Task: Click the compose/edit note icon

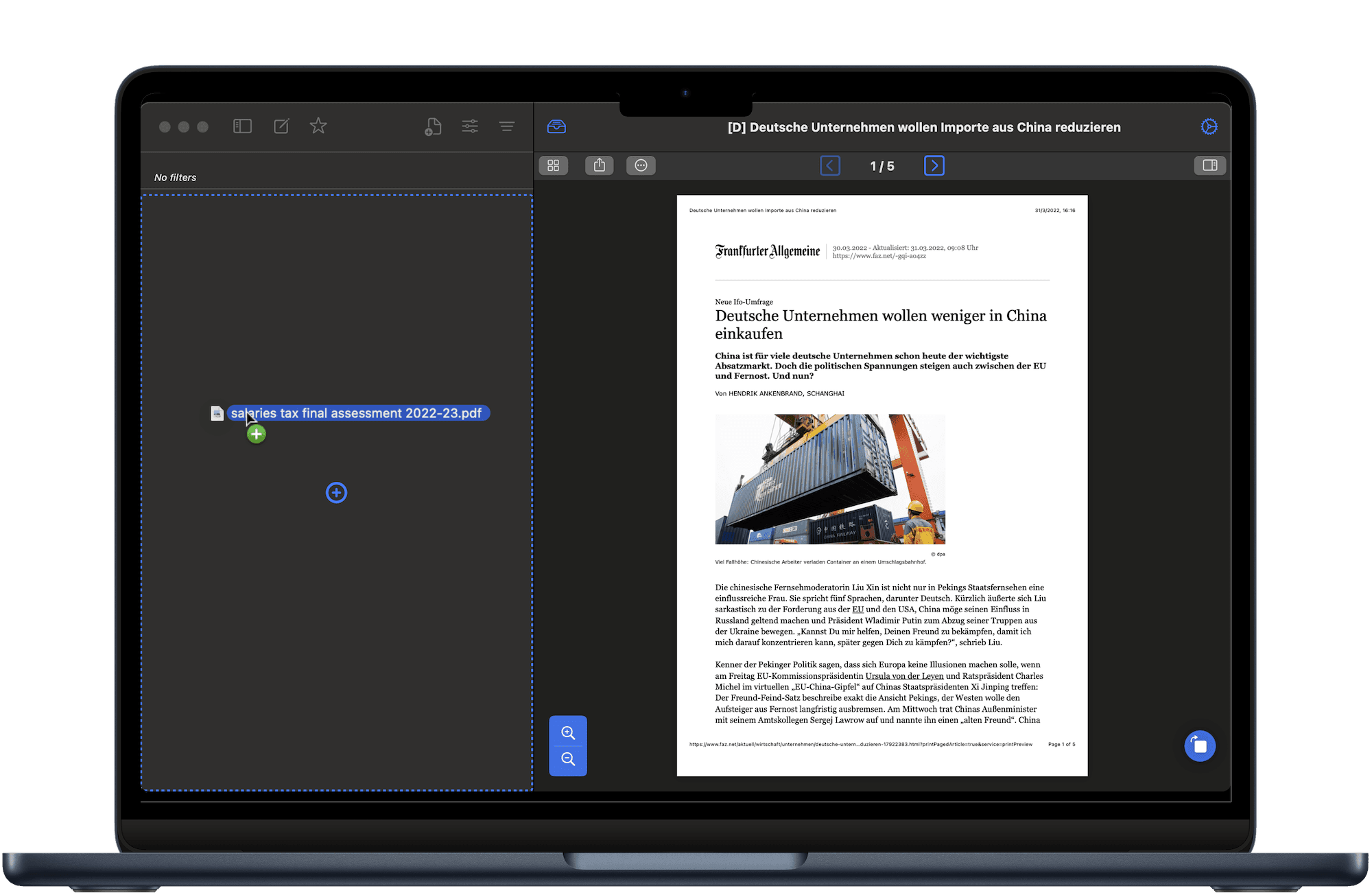Action: [281, 126]
